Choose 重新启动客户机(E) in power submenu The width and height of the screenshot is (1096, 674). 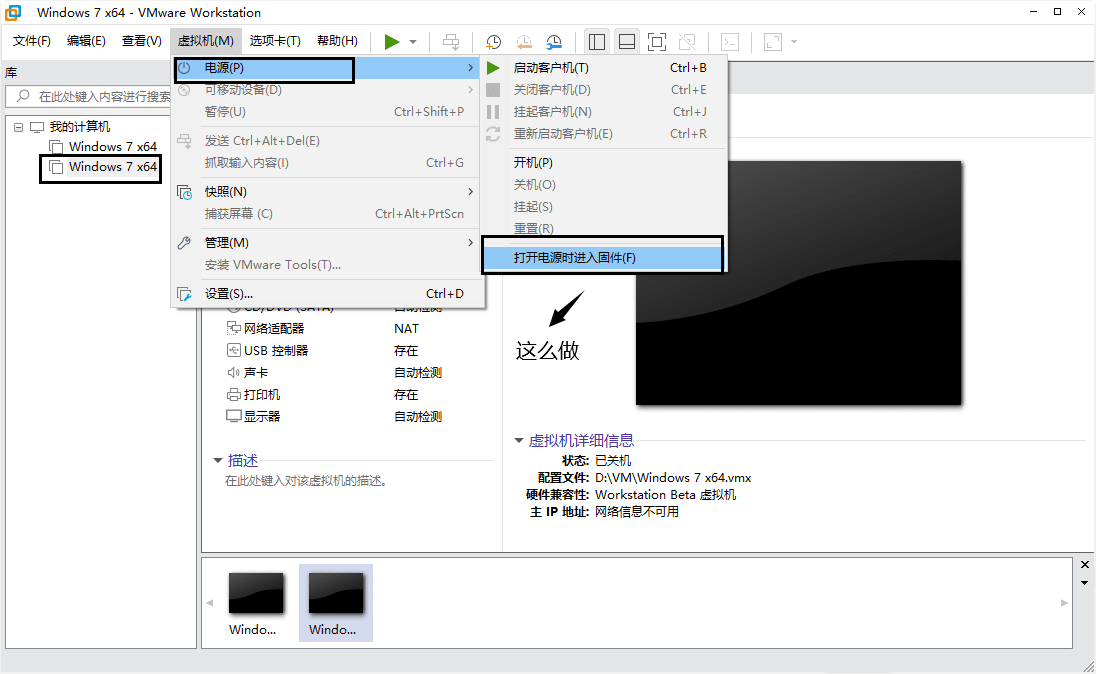(x=605, y=134)
